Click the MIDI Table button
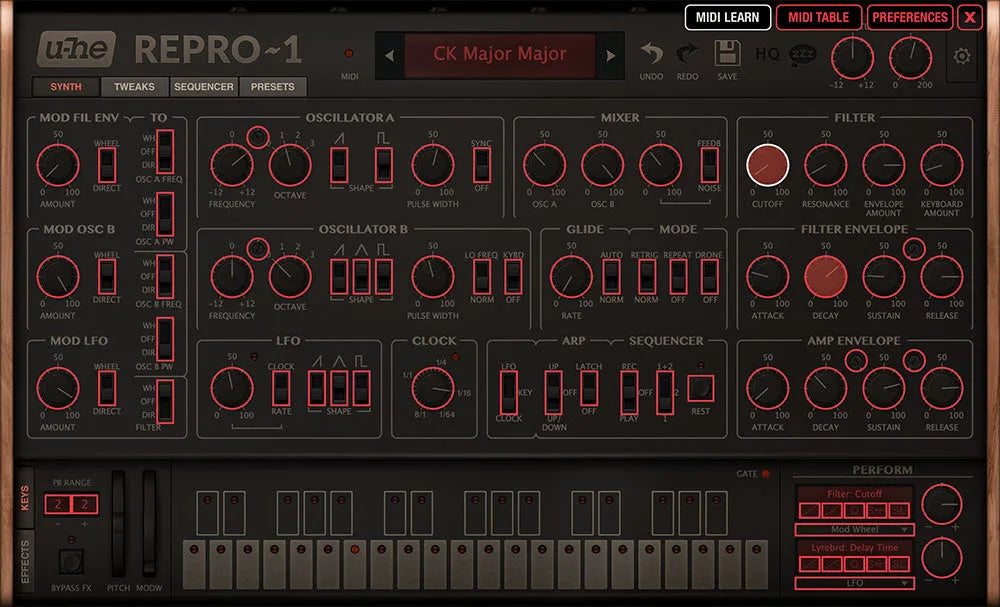 pyautogui.click(x=818, y=17)
